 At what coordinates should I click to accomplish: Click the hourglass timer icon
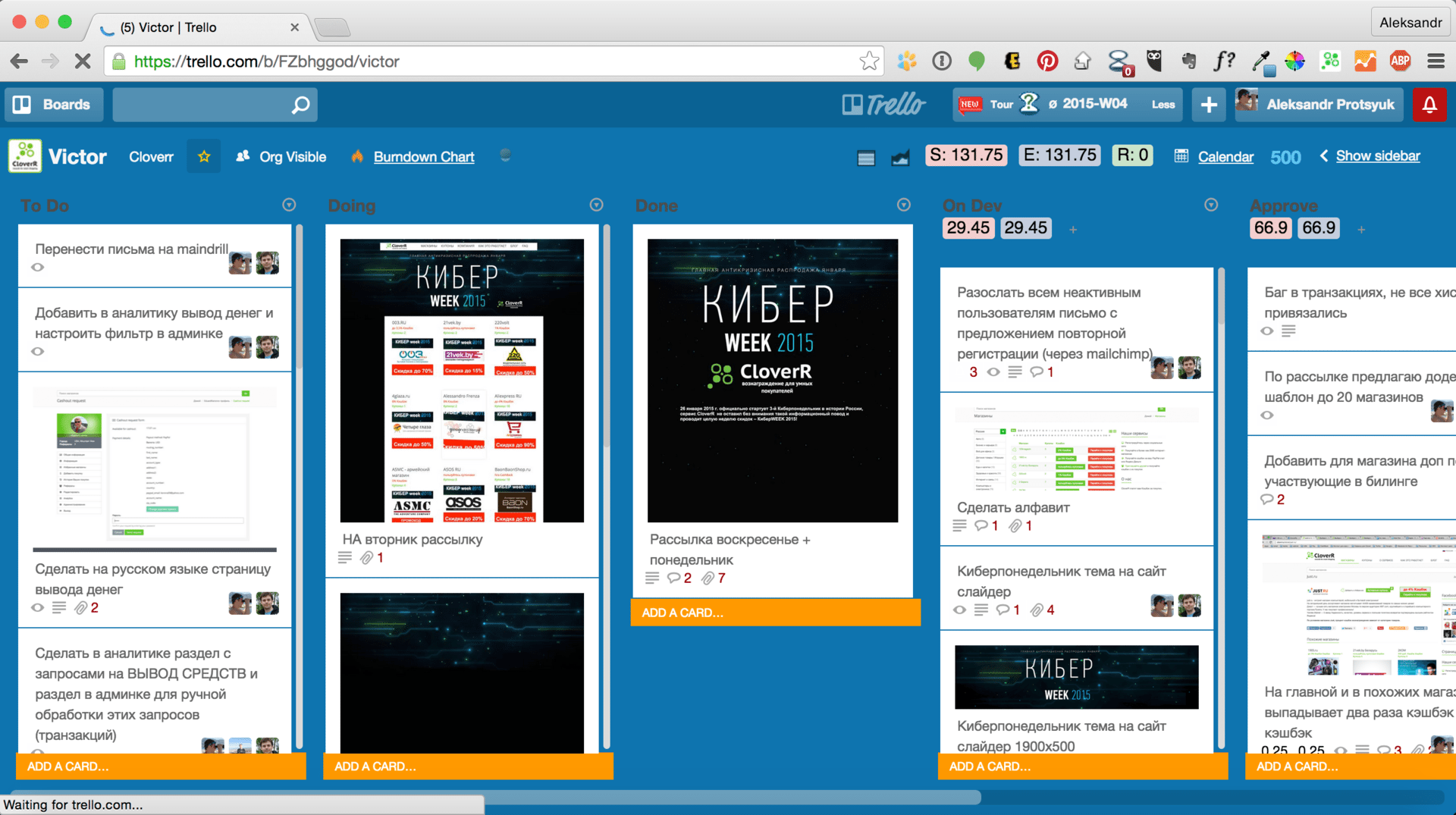click(1029, 103)
